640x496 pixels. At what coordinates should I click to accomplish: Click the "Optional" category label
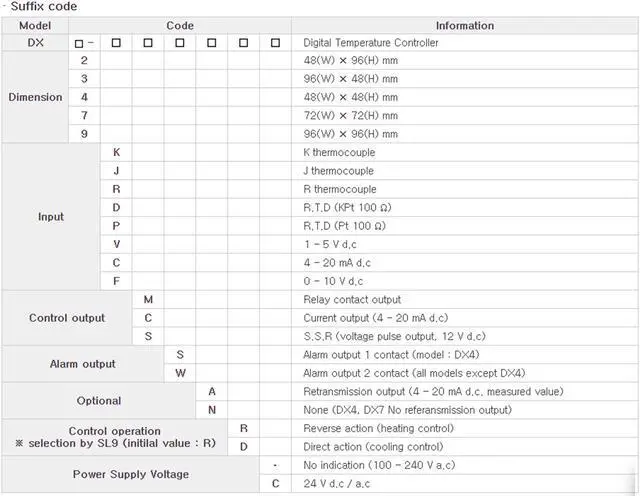pyautogui.click(x=99, y=401)
